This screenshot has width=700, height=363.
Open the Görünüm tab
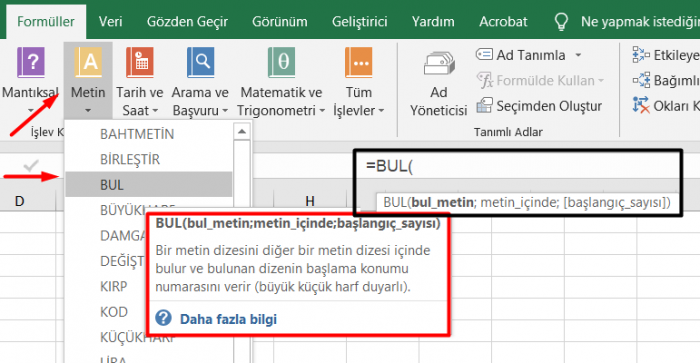click(279, 21)
